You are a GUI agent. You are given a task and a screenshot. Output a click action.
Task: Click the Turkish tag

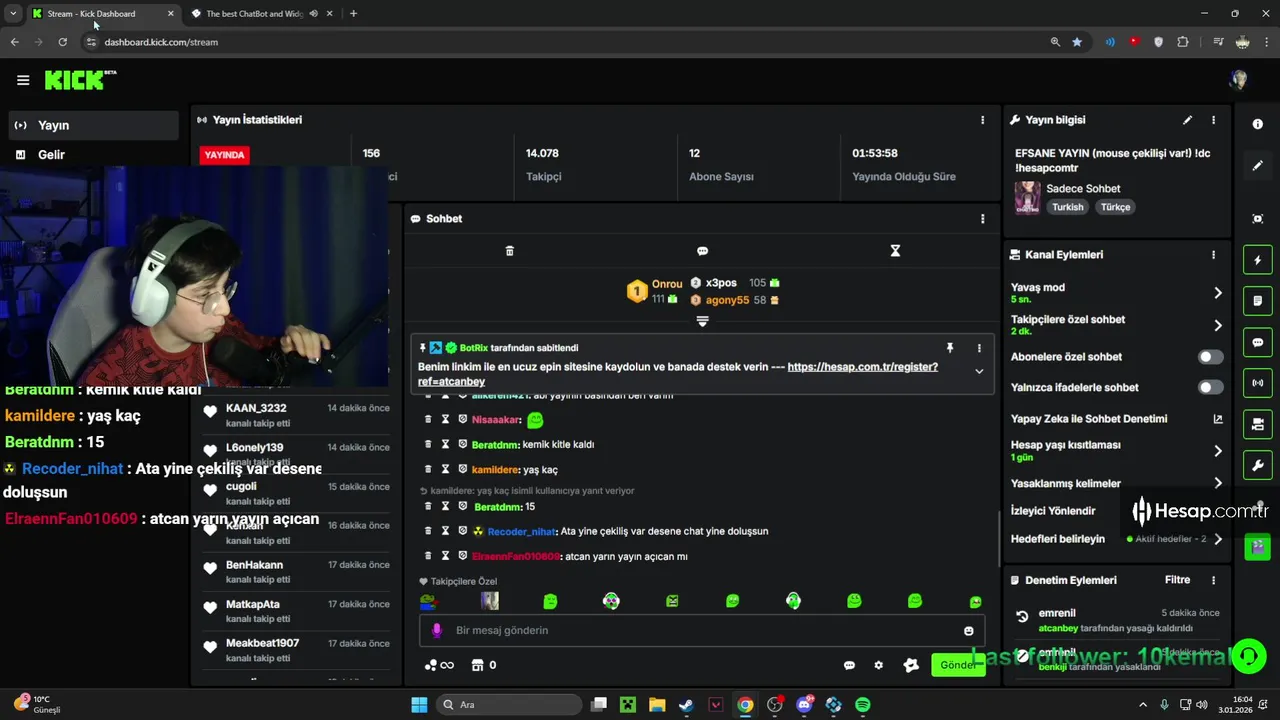click(1067, 207)
